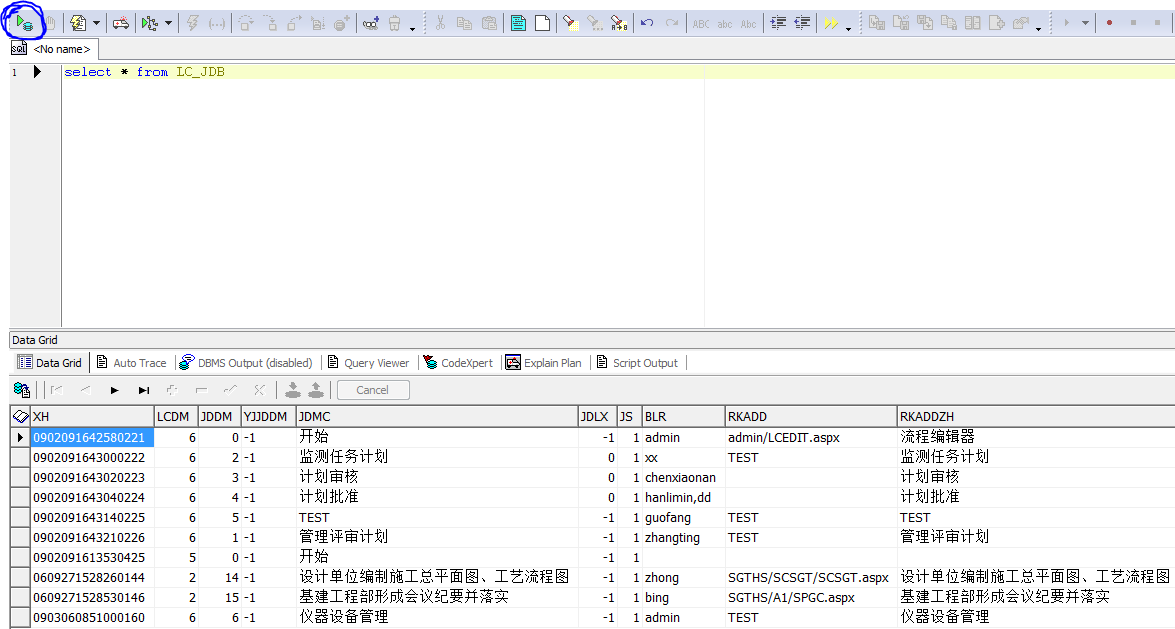Screen dimensions: 1175x629
Task: Click the clear editor blank page icon
Action: (542, 23)
